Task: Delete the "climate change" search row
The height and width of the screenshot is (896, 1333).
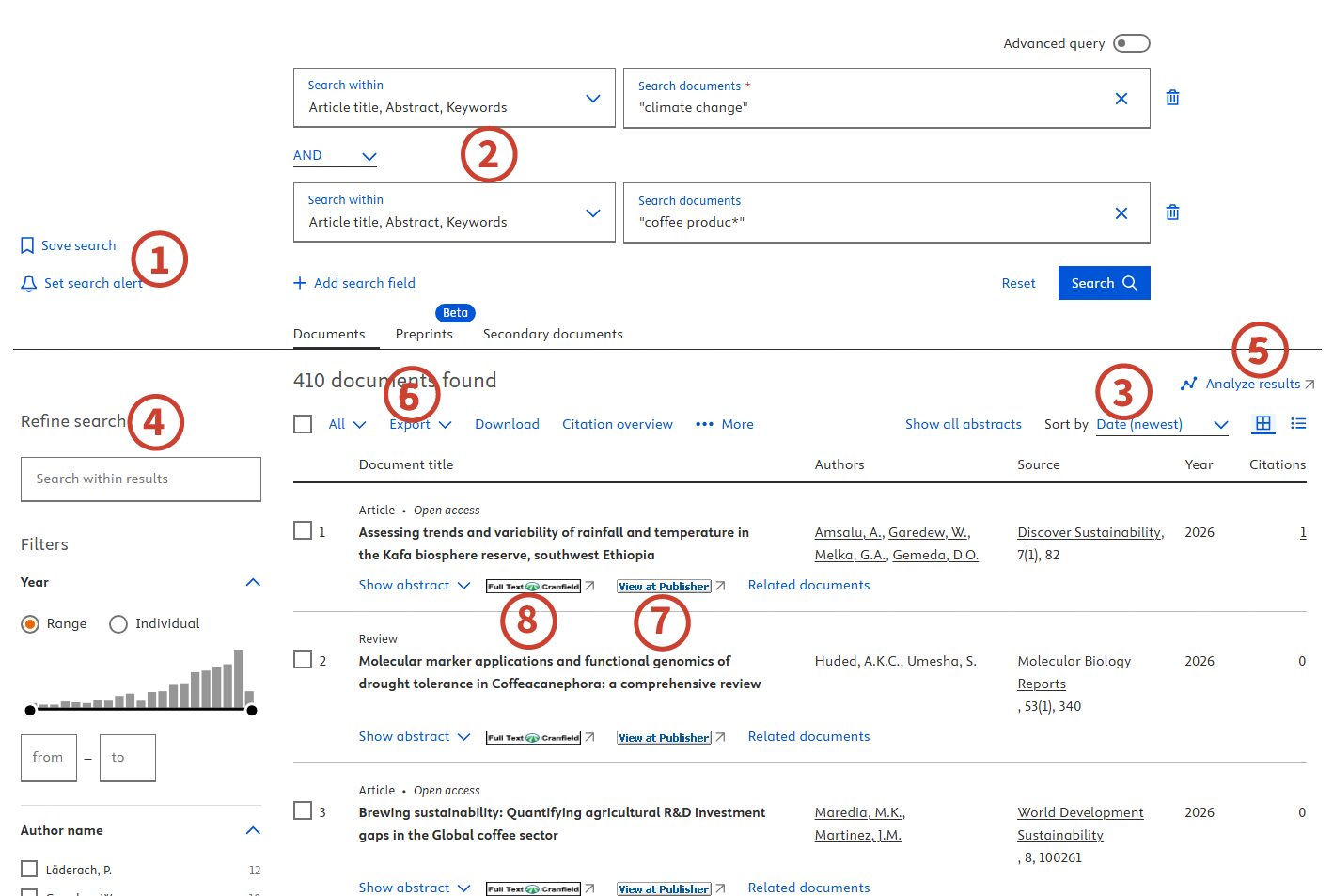Action: tap(1172, 98)
